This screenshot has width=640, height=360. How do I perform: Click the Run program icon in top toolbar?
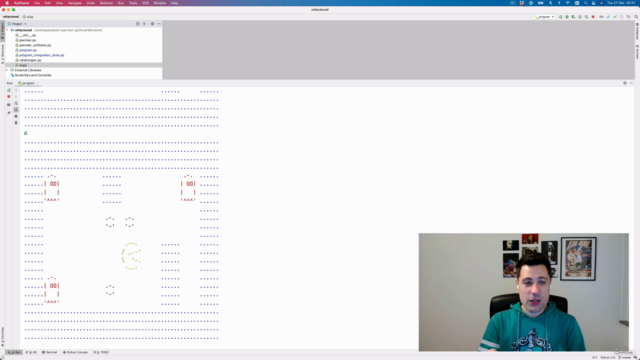(x=560, y=17)
